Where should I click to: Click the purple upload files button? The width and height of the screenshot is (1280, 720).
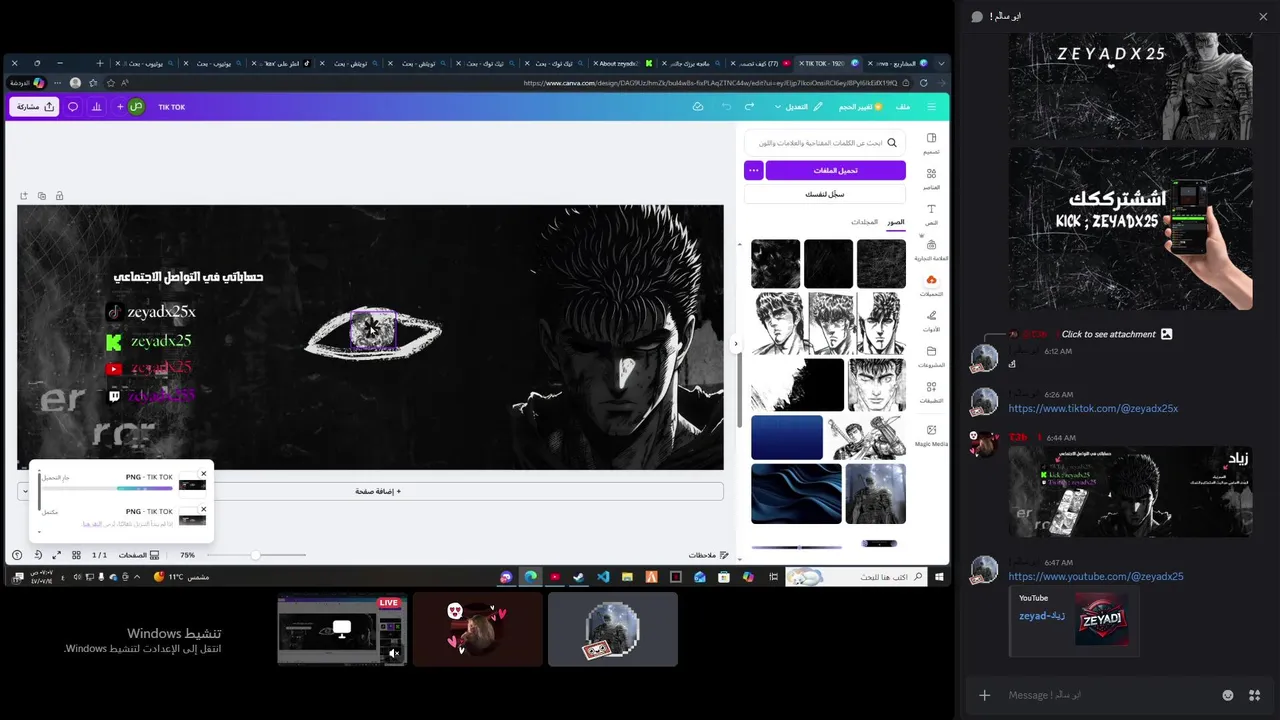tap(836, 170)
